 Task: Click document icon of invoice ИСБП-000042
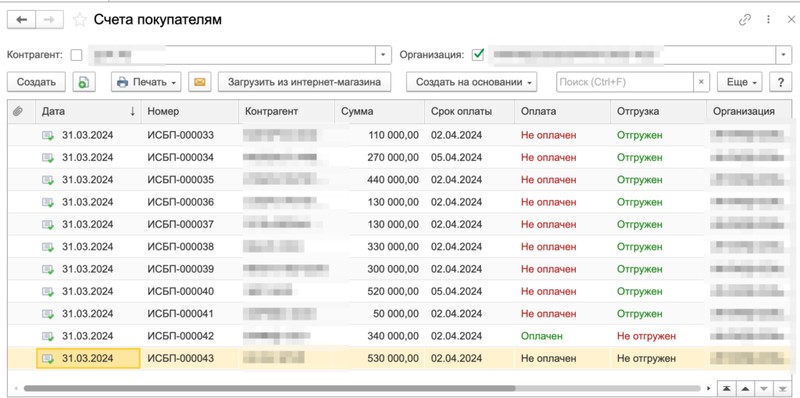click(48, 336)
